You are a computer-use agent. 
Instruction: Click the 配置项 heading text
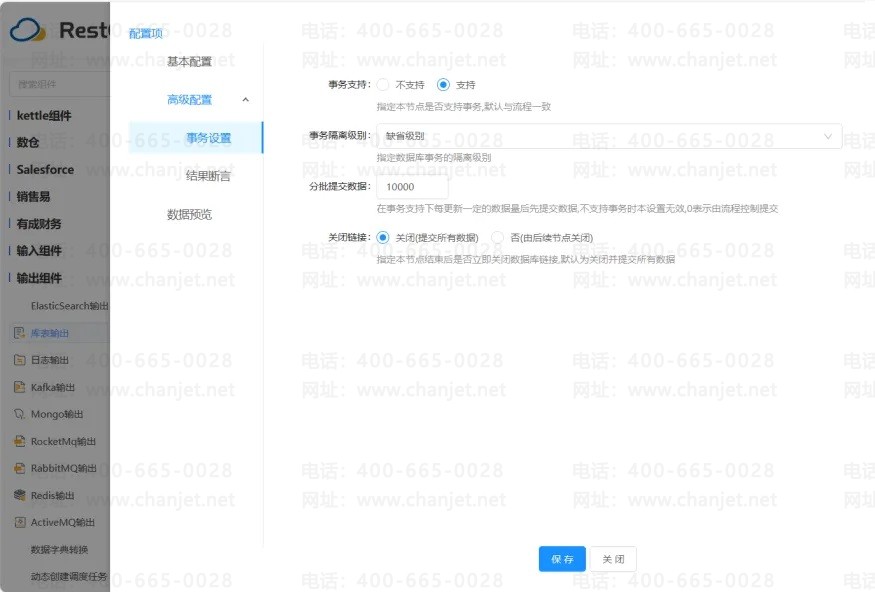pyautogui.click(x=146, y=33)
